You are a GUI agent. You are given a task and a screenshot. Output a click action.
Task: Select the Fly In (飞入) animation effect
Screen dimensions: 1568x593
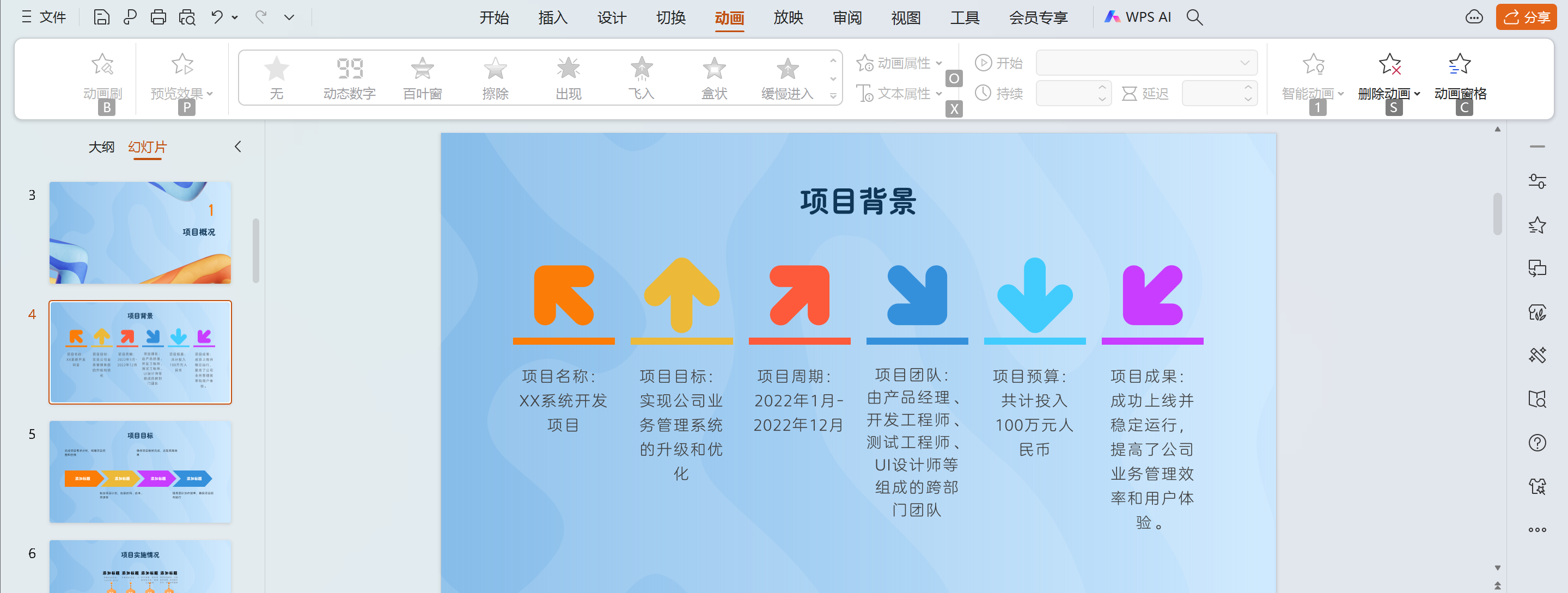point(641,77)
